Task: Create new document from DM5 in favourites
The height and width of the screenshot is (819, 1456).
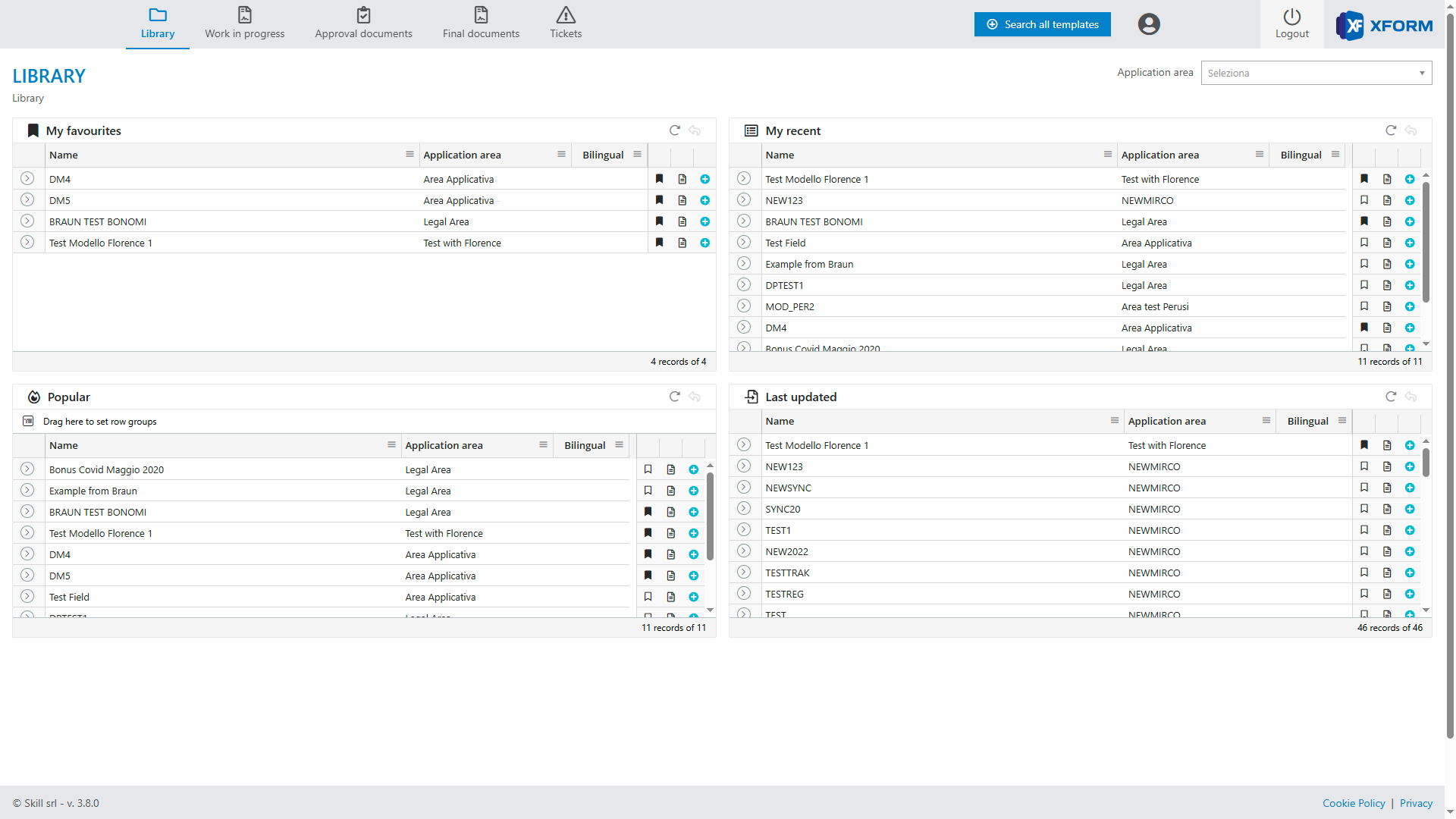Action: pyautogui.click(x=705, y=200)
